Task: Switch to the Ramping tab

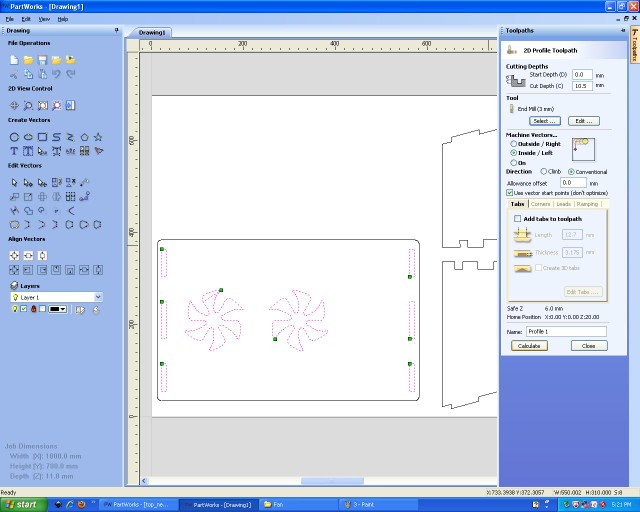Action: pos(587,204)
